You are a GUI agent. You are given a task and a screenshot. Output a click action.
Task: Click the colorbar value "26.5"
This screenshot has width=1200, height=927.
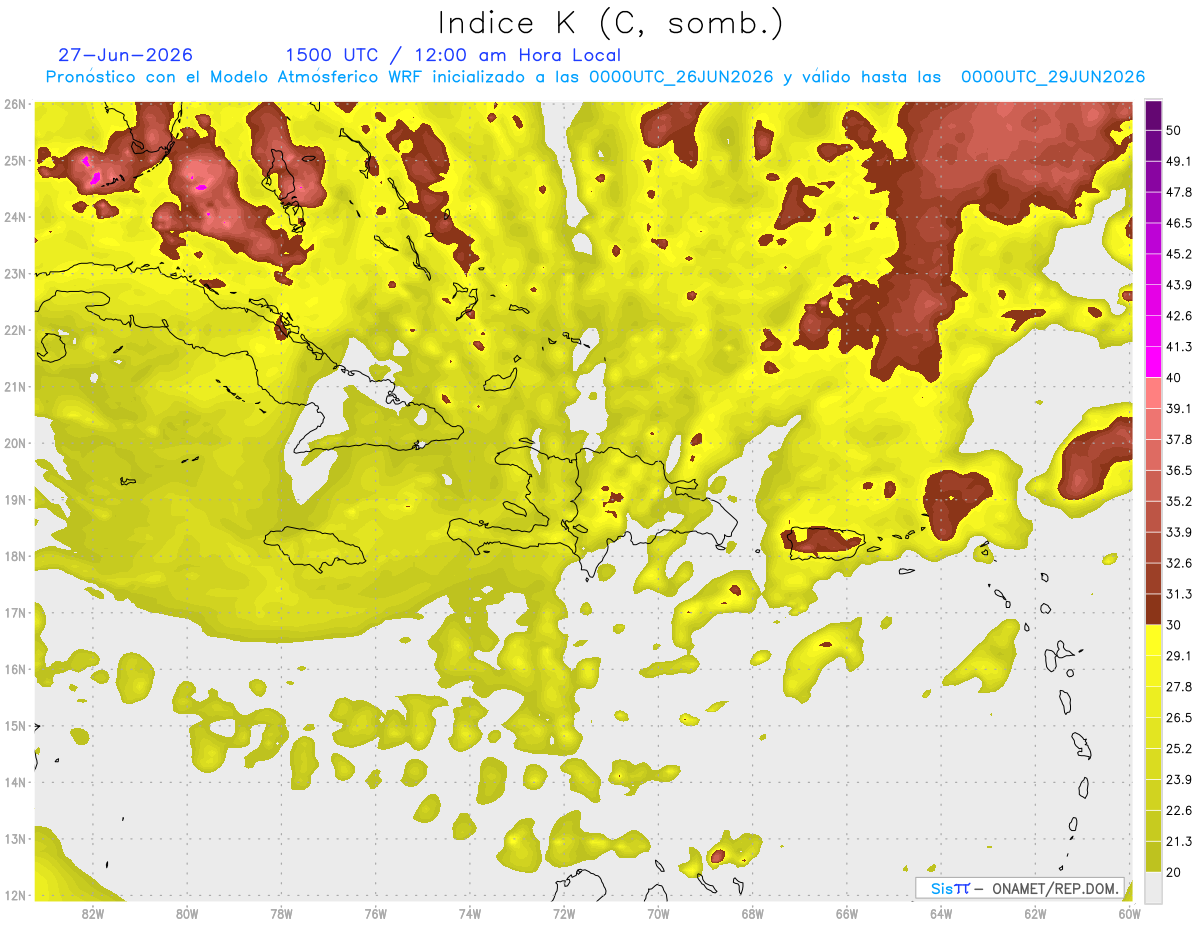click(x=1179, y=717)
